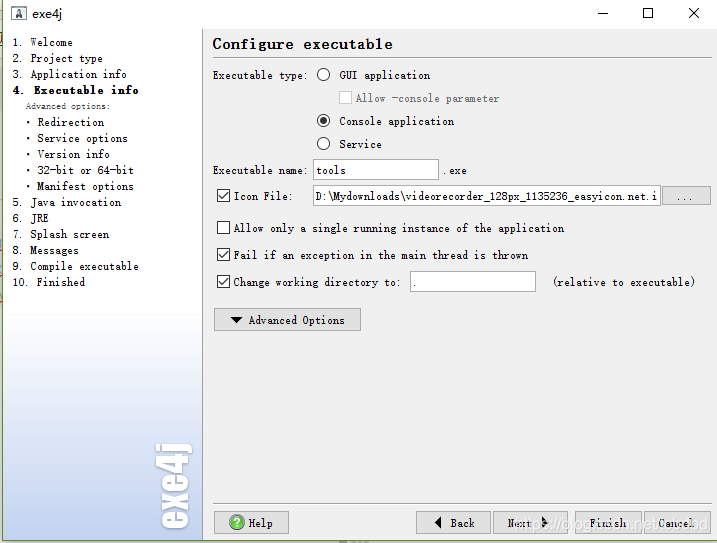717x543 pixels.
Task: Go to step 10 Finished
Action: [48, 282]
